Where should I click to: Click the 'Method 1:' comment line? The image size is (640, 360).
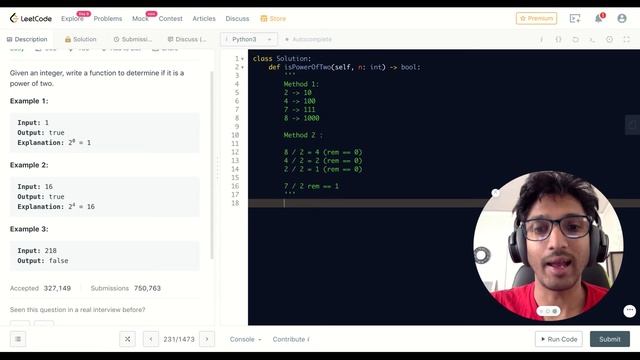click(x=301, y=84)
